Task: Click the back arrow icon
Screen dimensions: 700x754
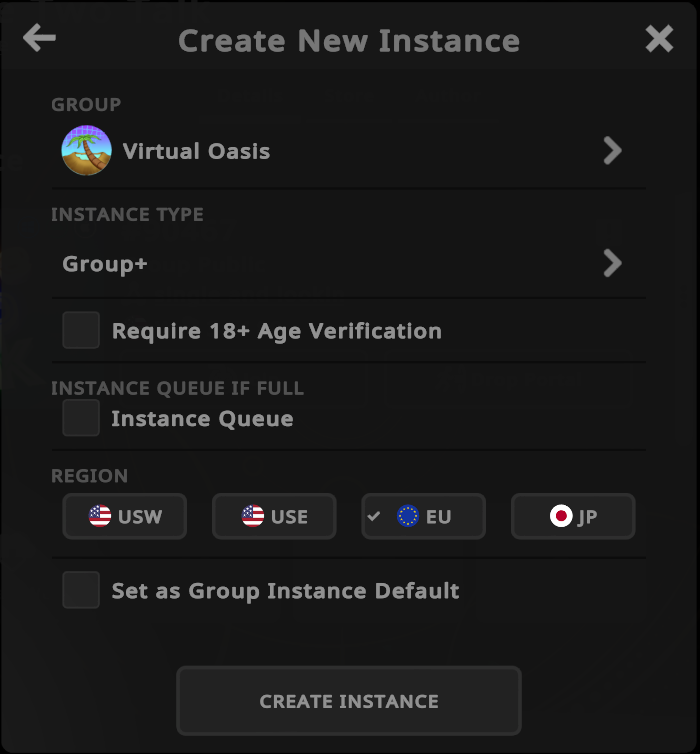Action: [39, 39]
